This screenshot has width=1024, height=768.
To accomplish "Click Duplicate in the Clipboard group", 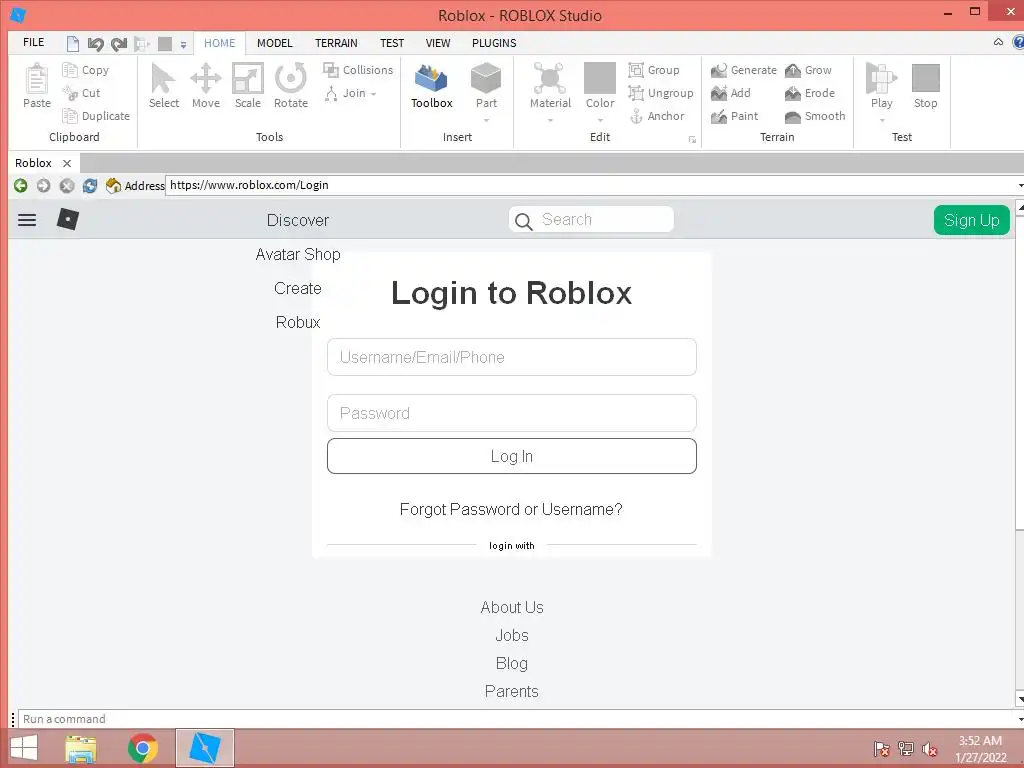I will tap(96, 116).
